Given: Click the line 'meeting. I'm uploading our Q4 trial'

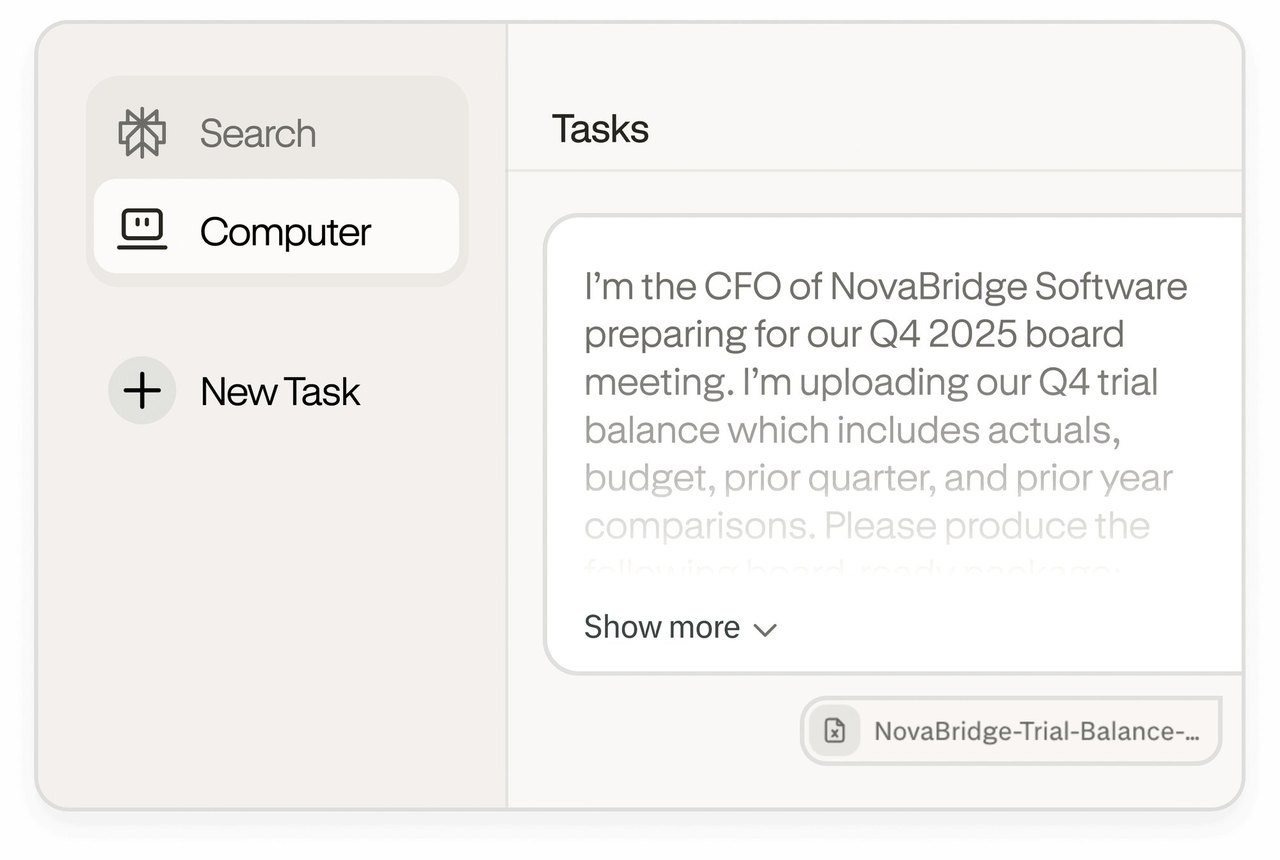Looking at the screenshot, I should pyautogui.click(x=871, y=383).
